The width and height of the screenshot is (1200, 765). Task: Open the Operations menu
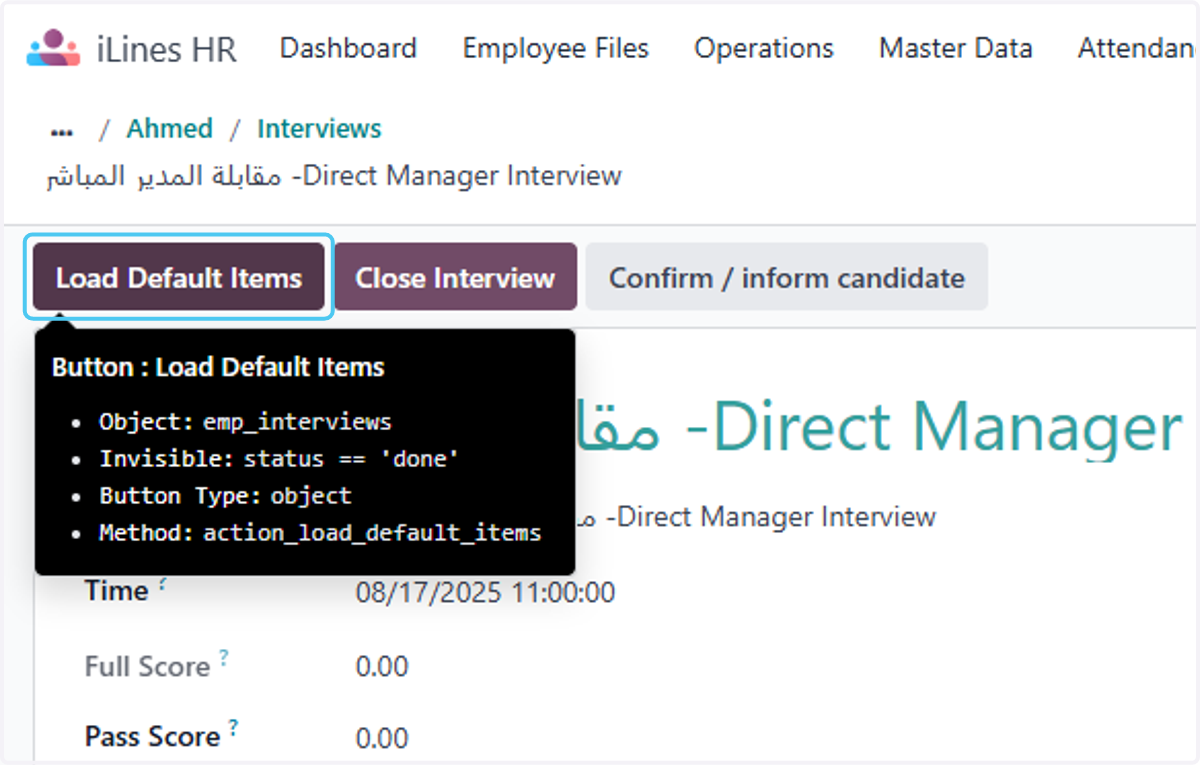[764, 48]
